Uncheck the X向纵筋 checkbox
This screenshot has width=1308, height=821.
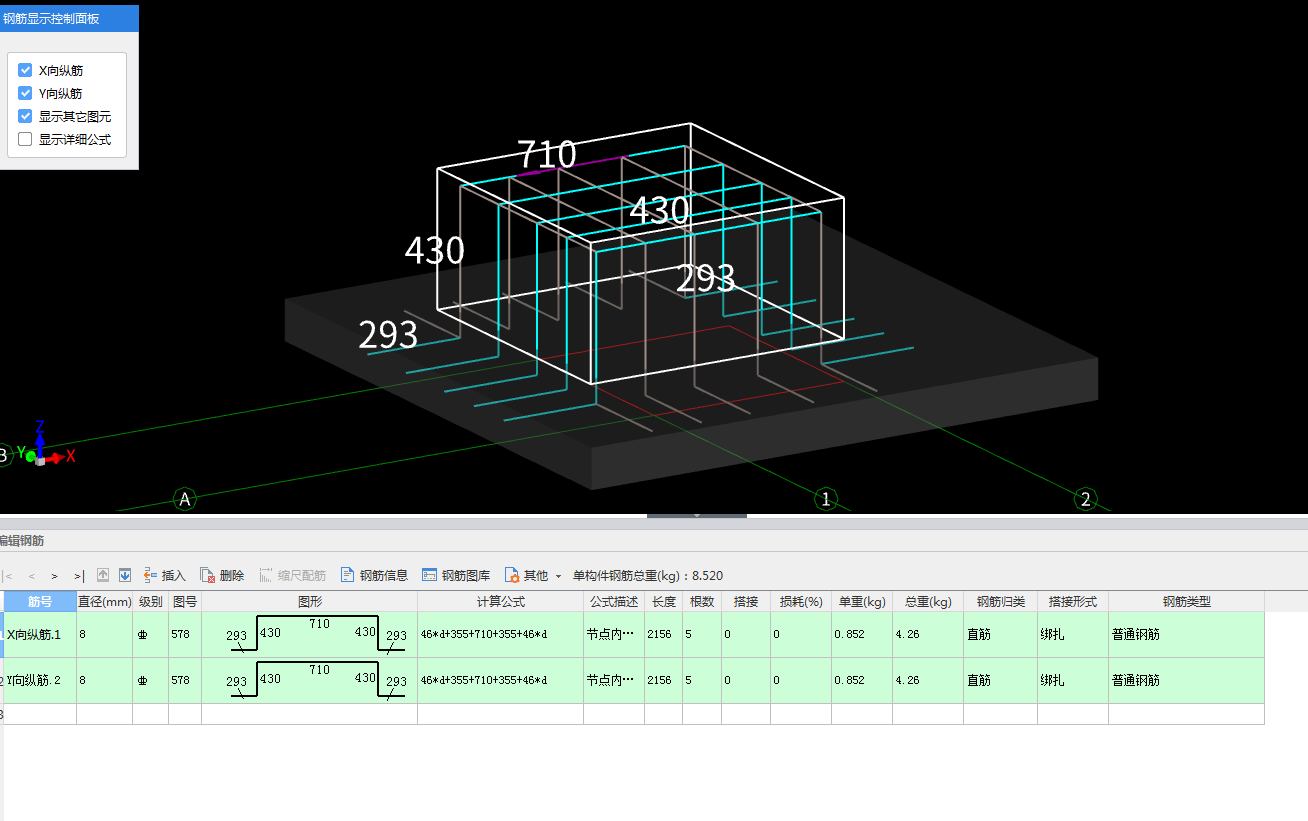(26, 70)
